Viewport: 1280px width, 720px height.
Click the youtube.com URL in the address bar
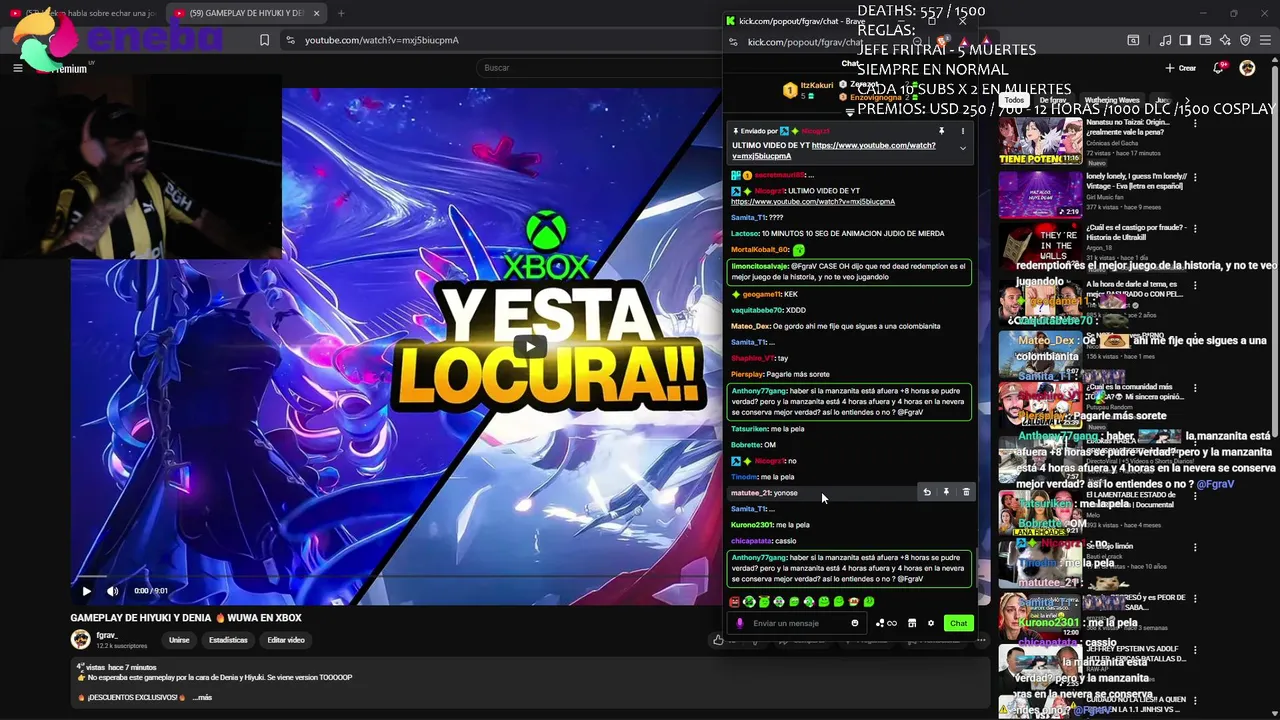tap(381, 40)
